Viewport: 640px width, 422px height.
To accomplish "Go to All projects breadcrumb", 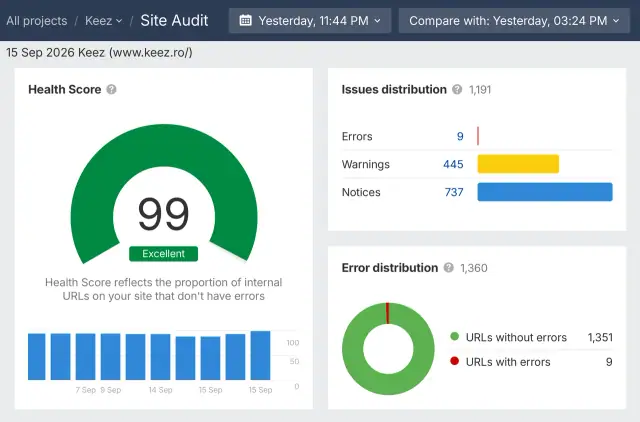I will coord(37,20).
